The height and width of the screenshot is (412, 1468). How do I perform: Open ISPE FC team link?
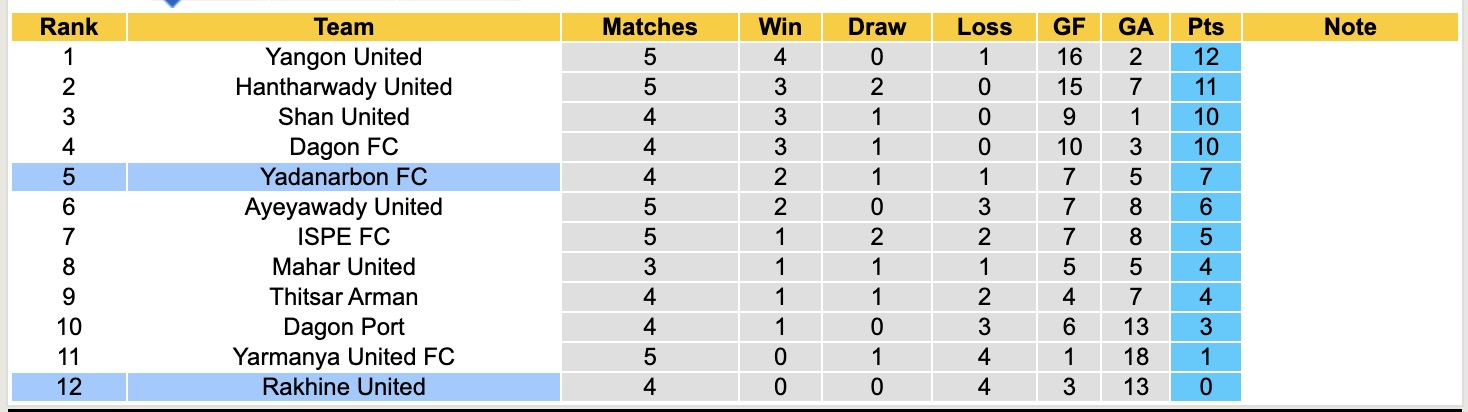tap(343, 237)
